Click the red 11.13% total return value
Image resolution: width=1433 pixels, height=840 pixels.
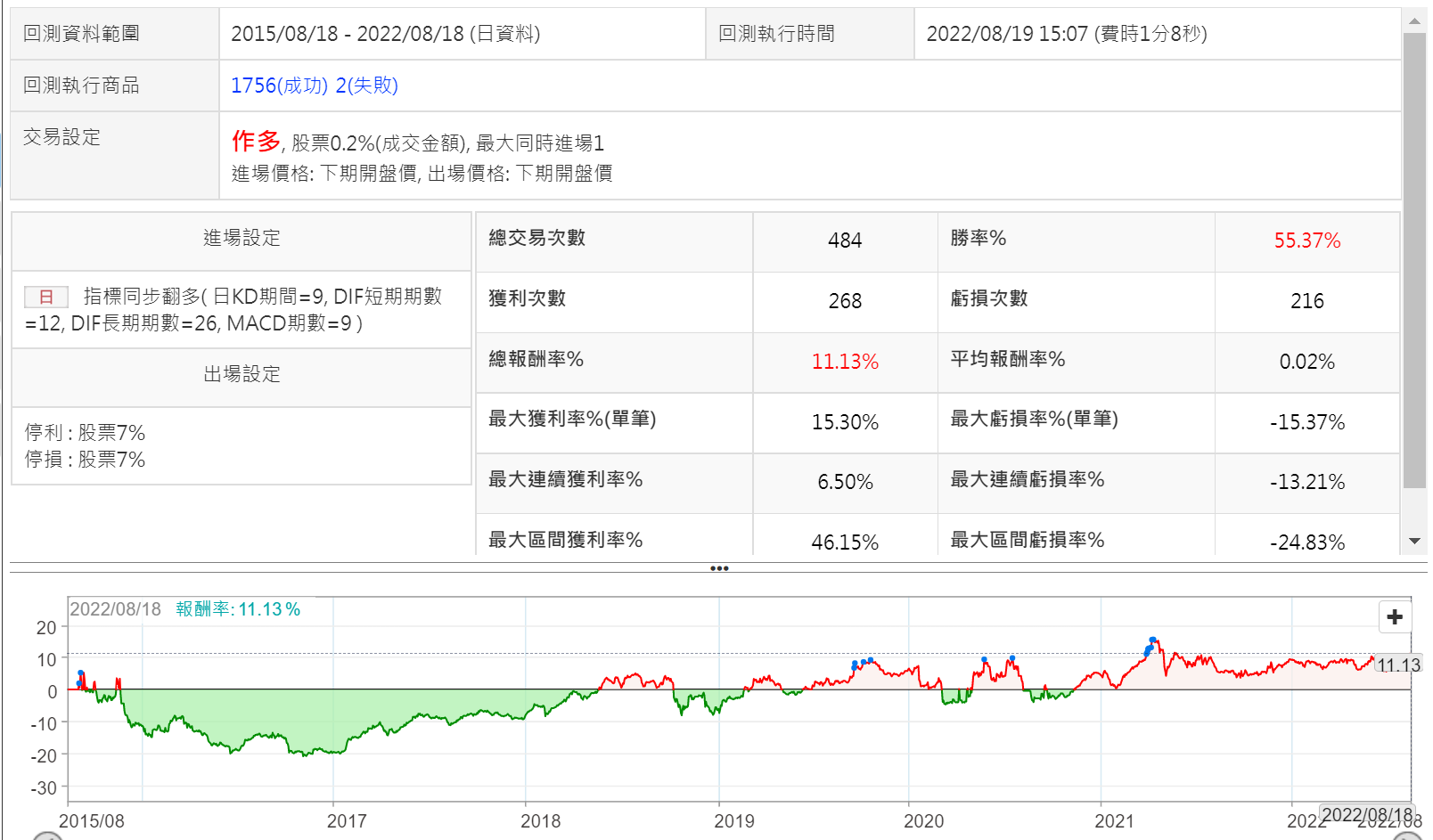point(844,362)
